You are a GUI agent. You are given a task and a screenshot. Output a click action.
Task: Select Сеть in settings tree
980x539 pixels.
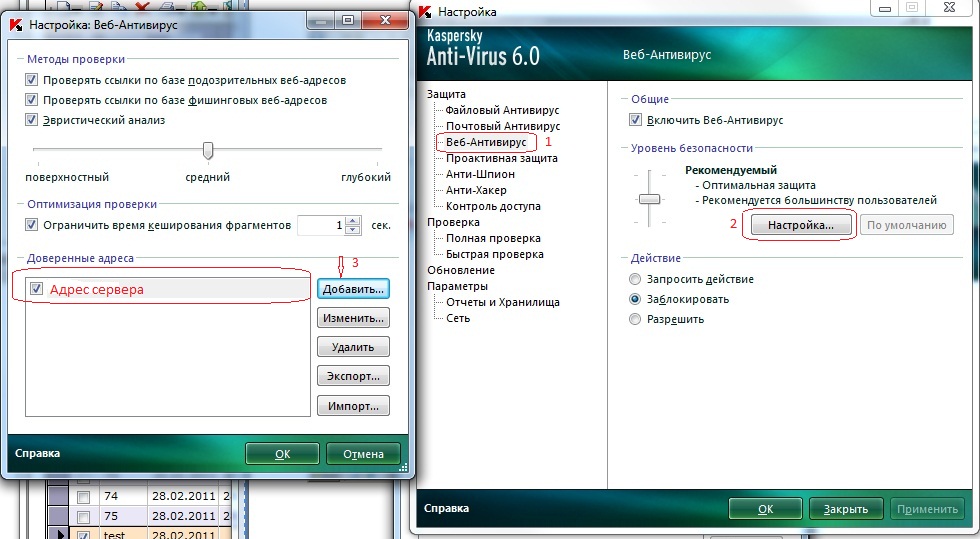[x=458, y=318]
